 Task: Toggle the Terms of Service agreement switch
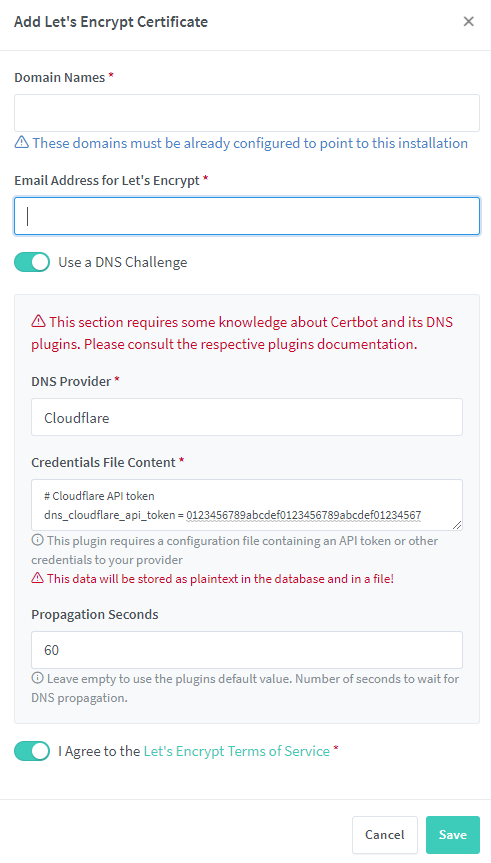[32, 751]
